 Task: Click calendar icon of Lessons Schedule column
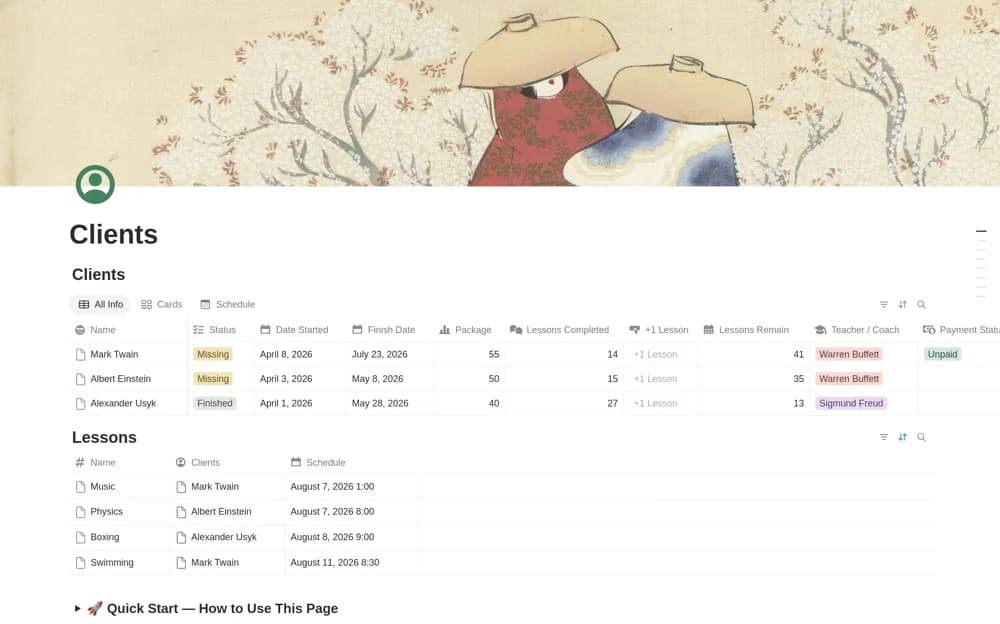coord(296,463)
